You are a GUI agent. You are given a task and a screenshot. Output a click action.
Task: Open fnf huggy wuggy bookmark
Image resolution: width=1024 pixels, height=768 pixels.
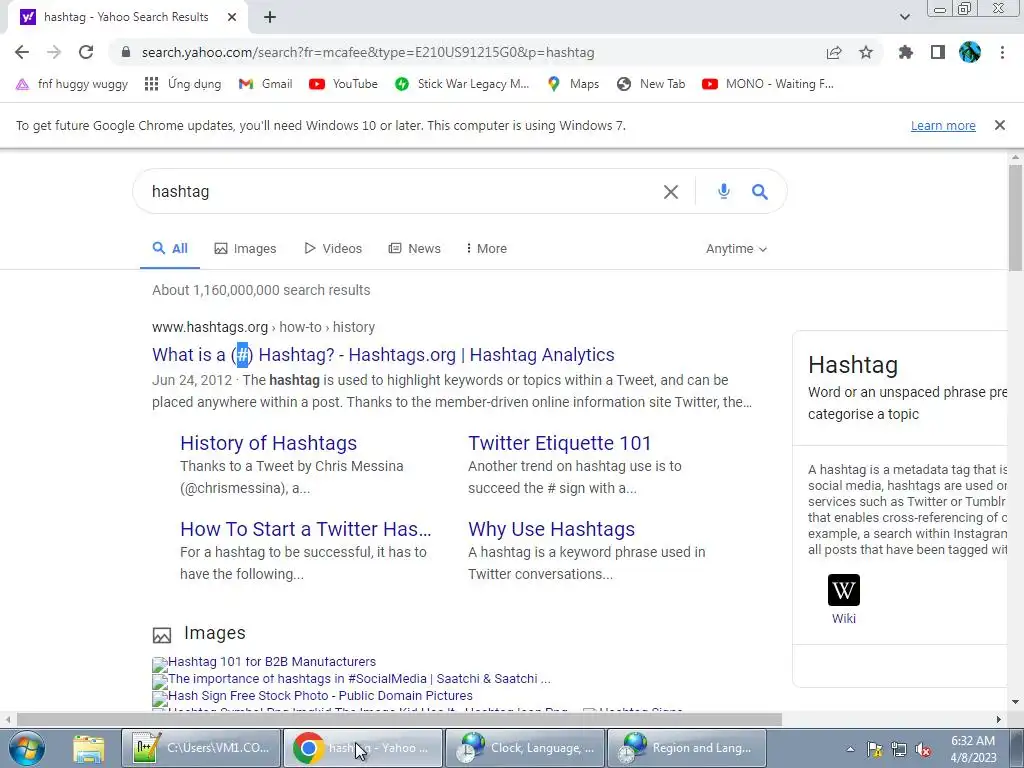(x=72, y=84)
